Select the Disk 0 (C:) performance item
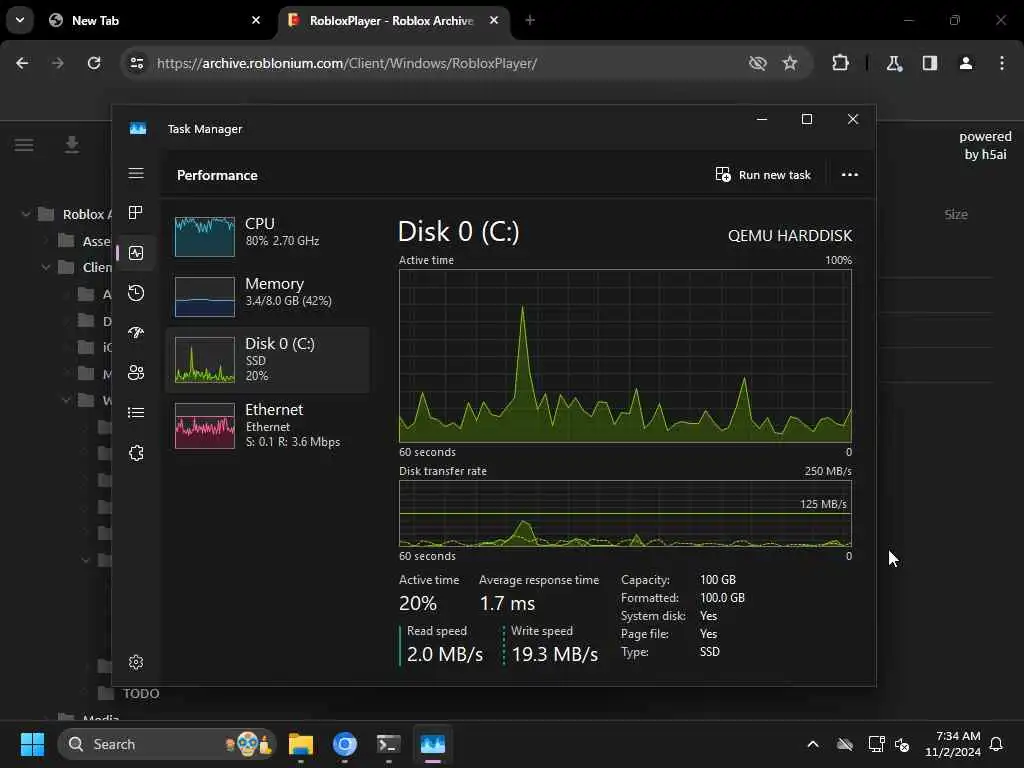Image resolution: width=1024 pixels, height=768 pixels. [268, 360]
